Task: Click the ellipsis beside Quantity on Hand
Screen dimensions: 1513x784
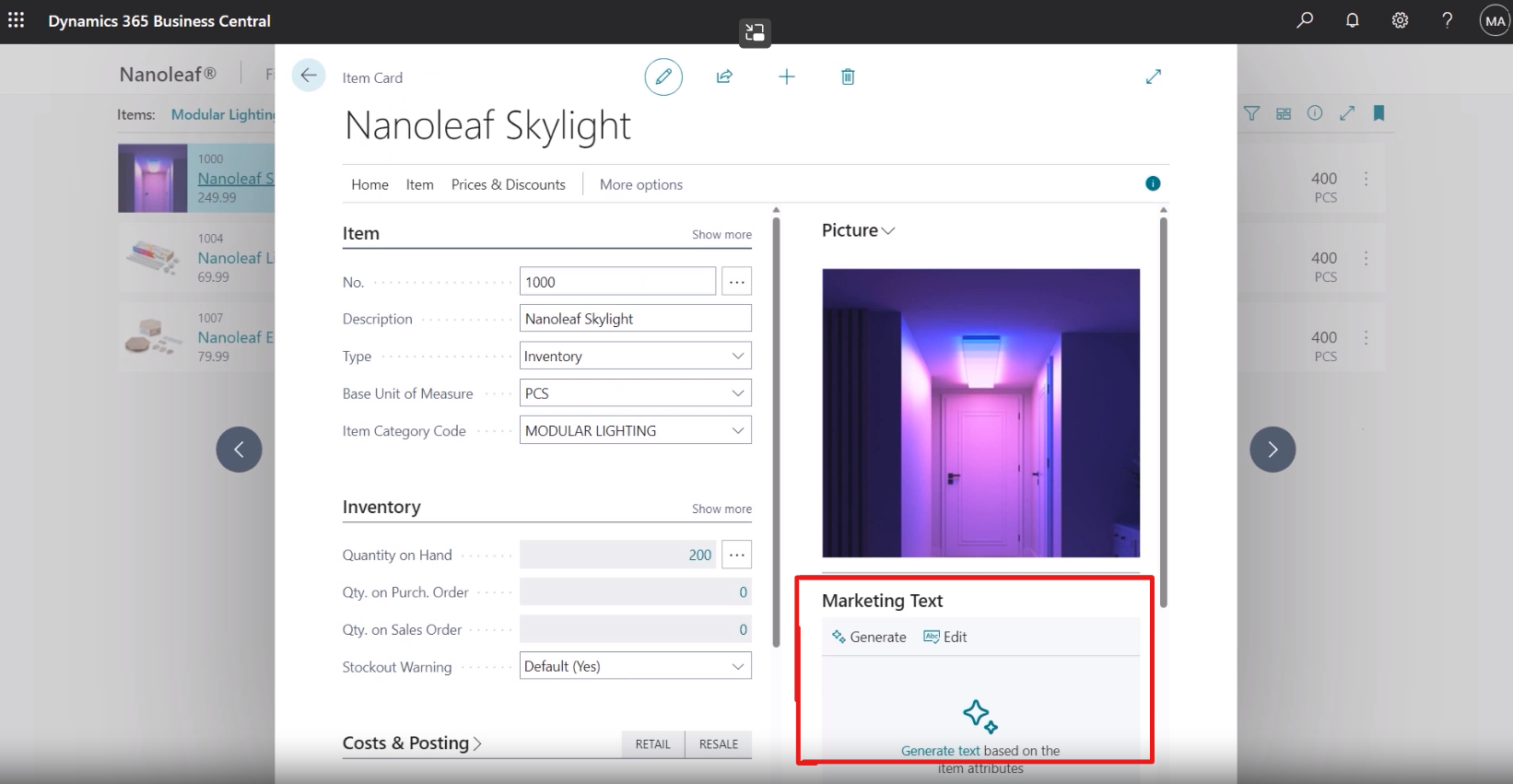Action: click(737, 555)
